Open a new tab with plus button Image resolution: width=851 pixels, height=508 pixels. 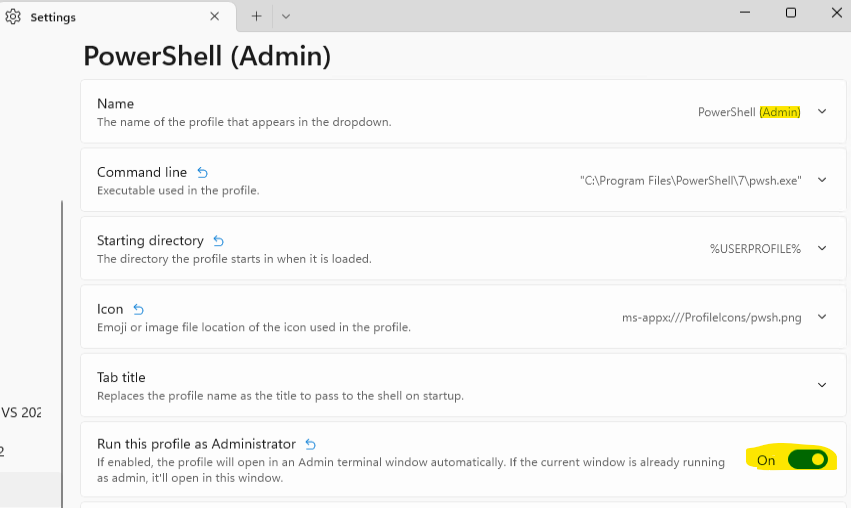click(x=256, y=16)
